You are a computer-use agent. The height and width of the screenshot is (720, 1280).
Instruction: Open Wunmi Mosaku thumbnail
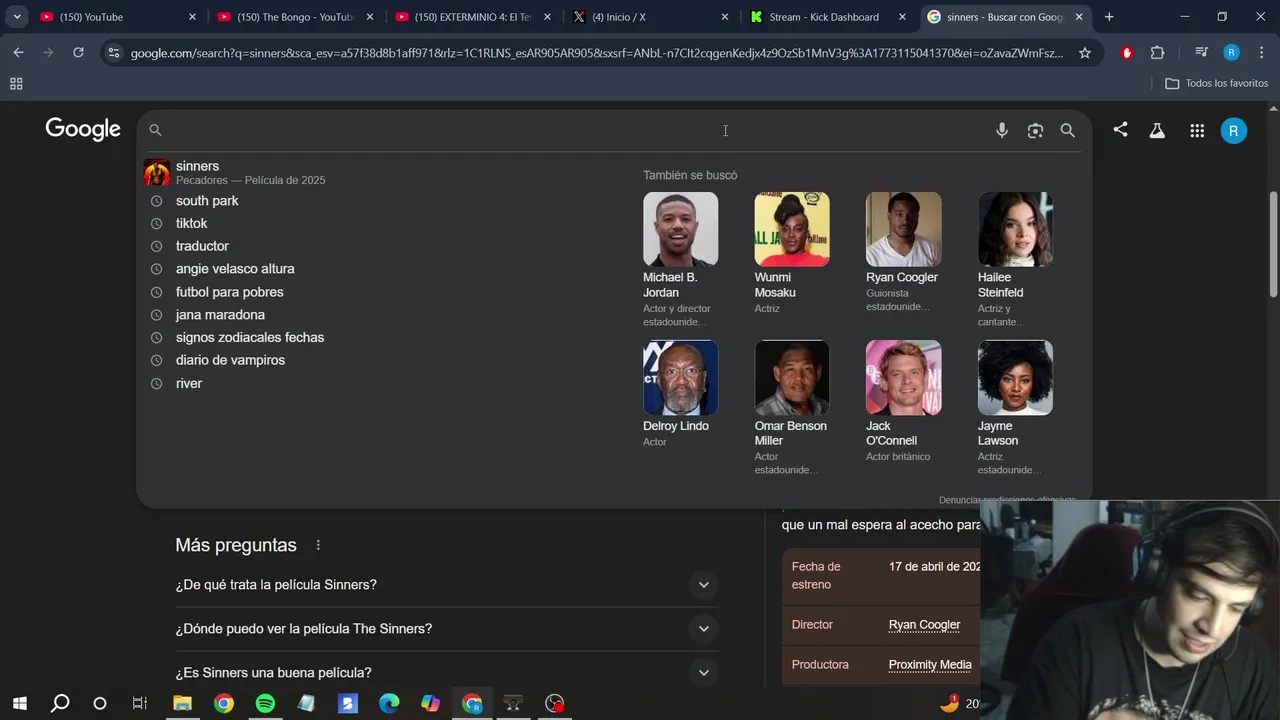(792, 229)
